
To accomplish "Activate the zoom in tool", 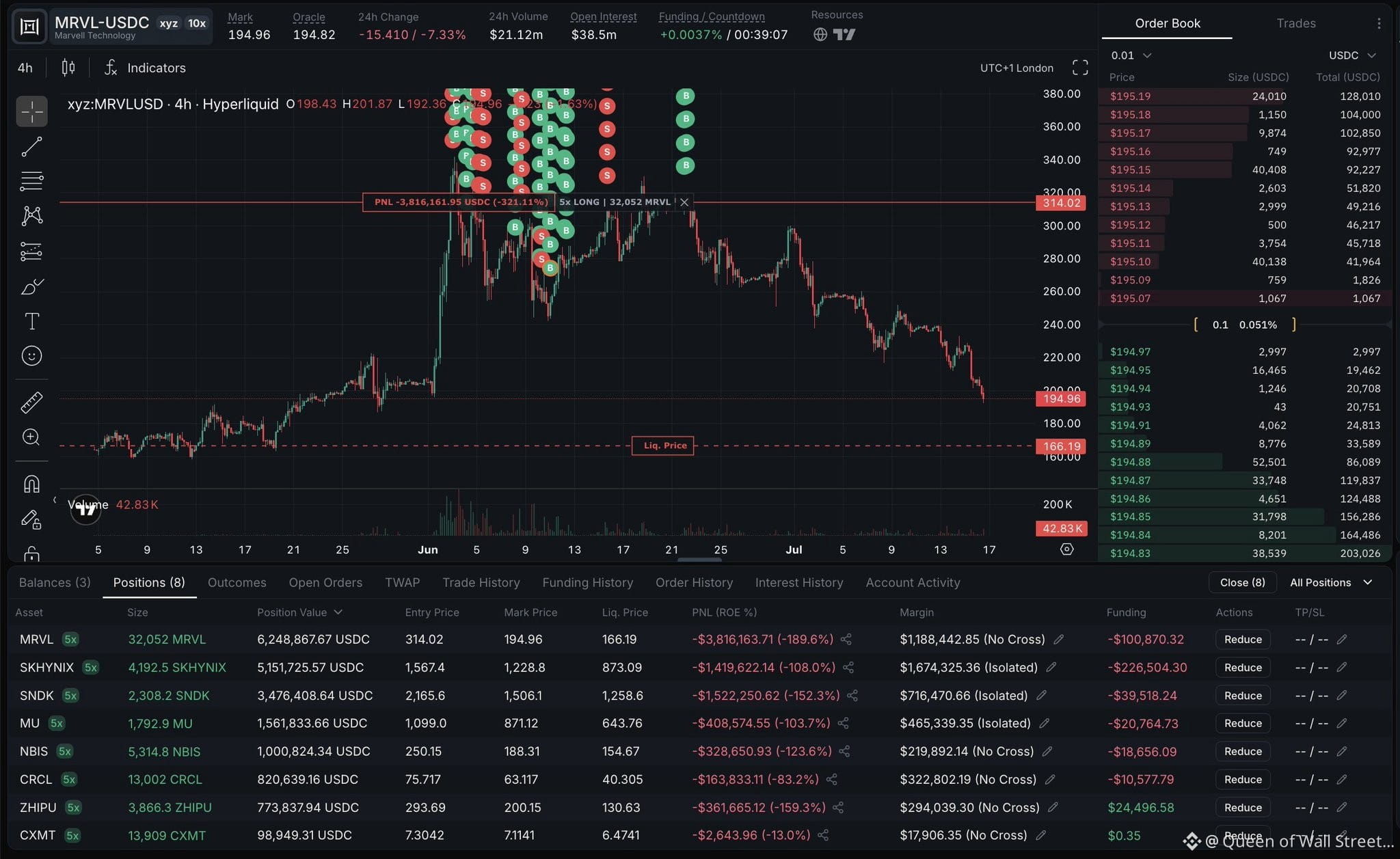I will point(31,437).
